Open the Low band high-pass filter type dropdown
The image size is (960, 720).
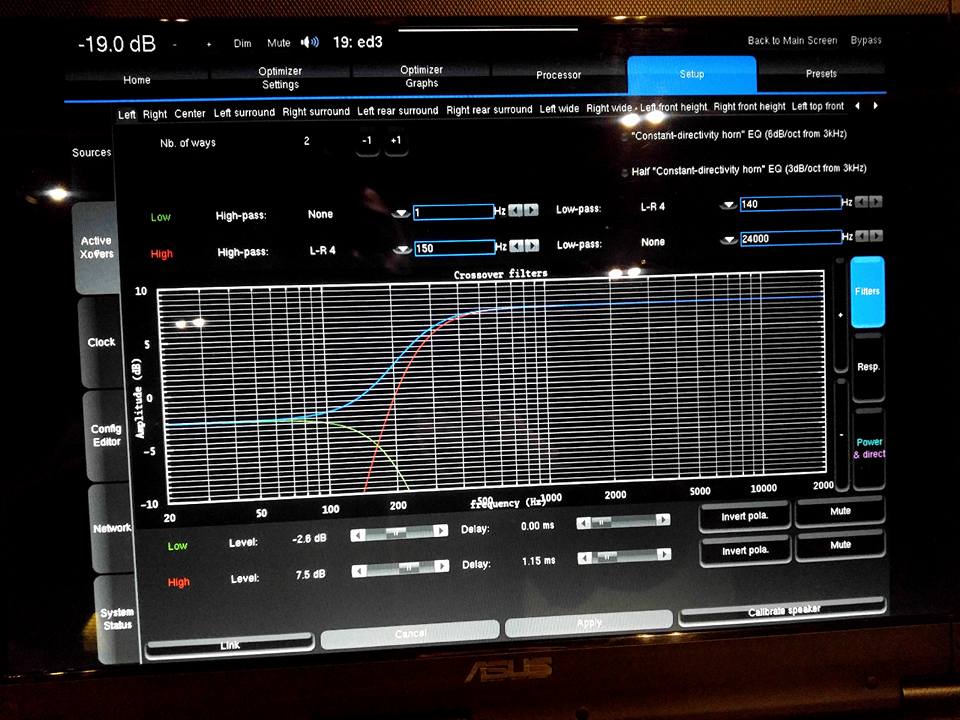coord(401,213)
